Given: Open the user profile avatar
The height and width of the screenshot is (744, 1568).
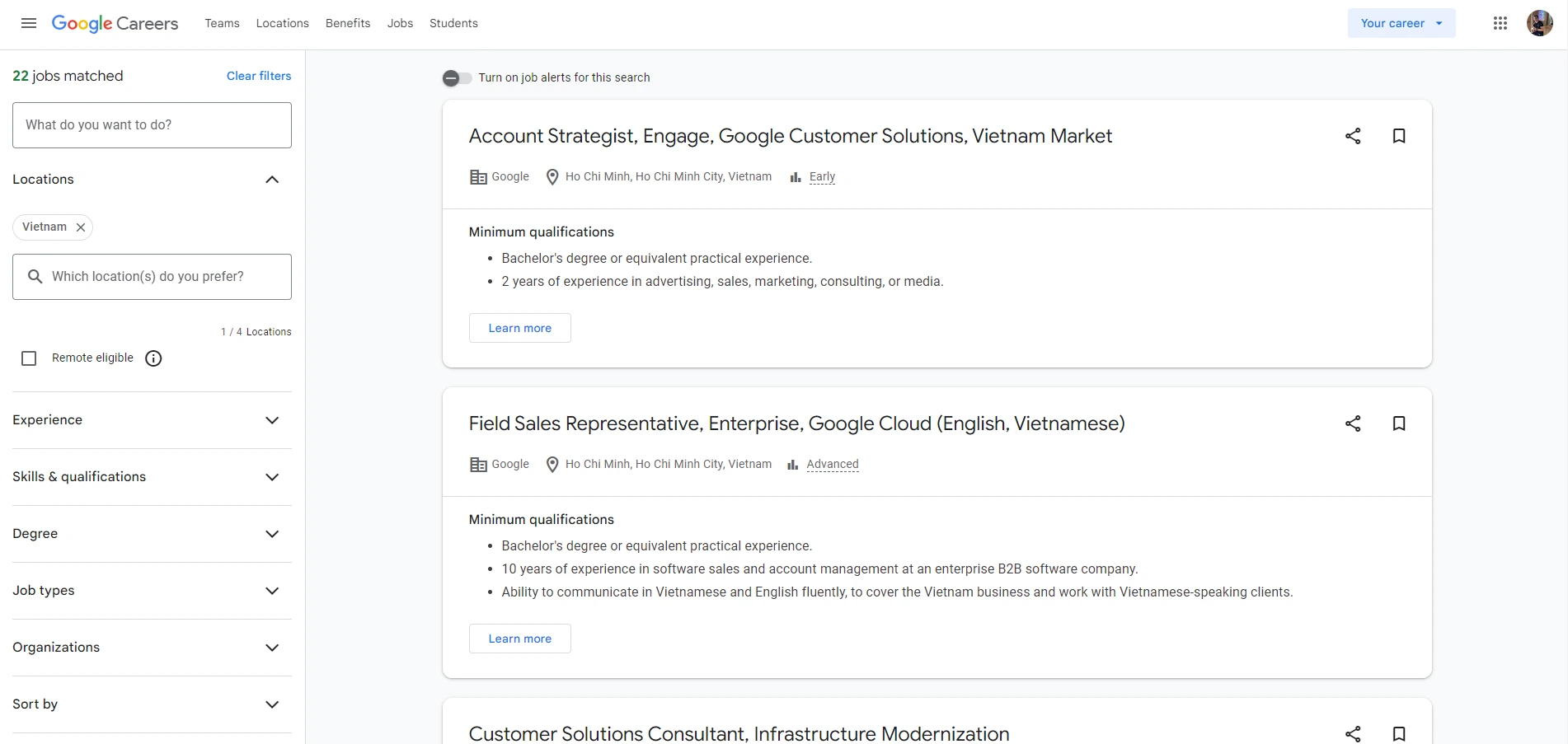Looking at the screenshot, I should point(1539,23).
